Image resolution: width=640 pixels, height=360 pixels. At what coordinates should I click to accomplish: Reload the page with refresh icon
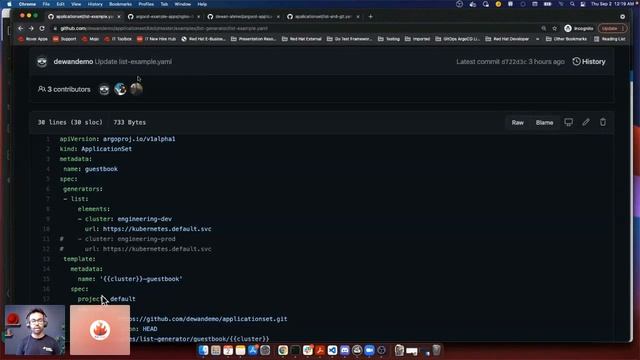click(42, 29)
